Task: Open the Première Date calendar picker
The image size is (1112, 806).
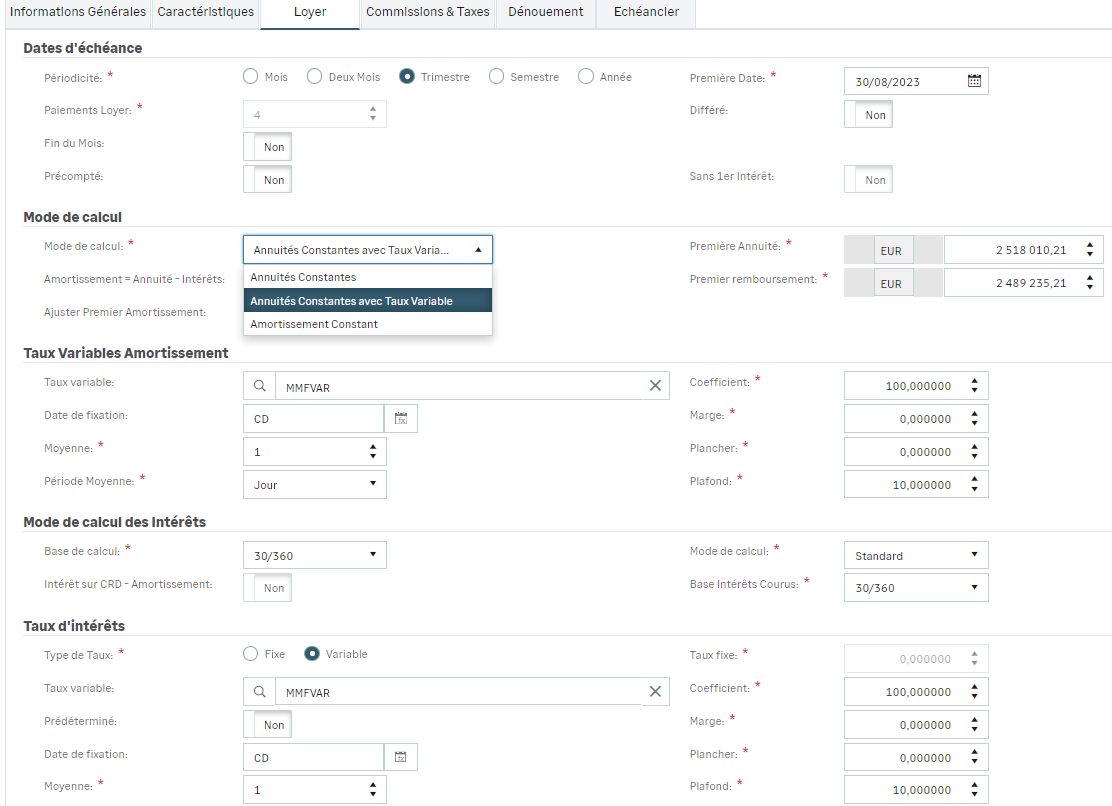Action: 974,82
